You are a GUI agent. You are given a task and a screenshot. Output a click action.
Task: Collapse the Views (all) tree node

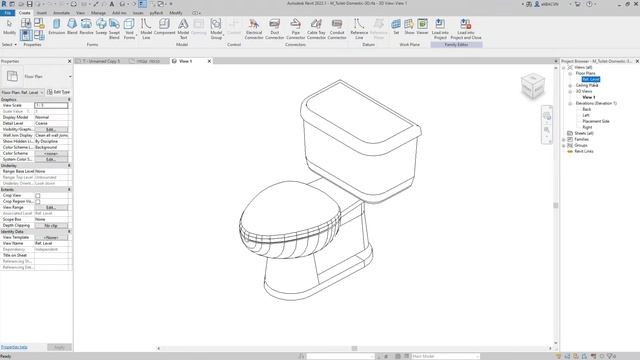pos(564,67)
